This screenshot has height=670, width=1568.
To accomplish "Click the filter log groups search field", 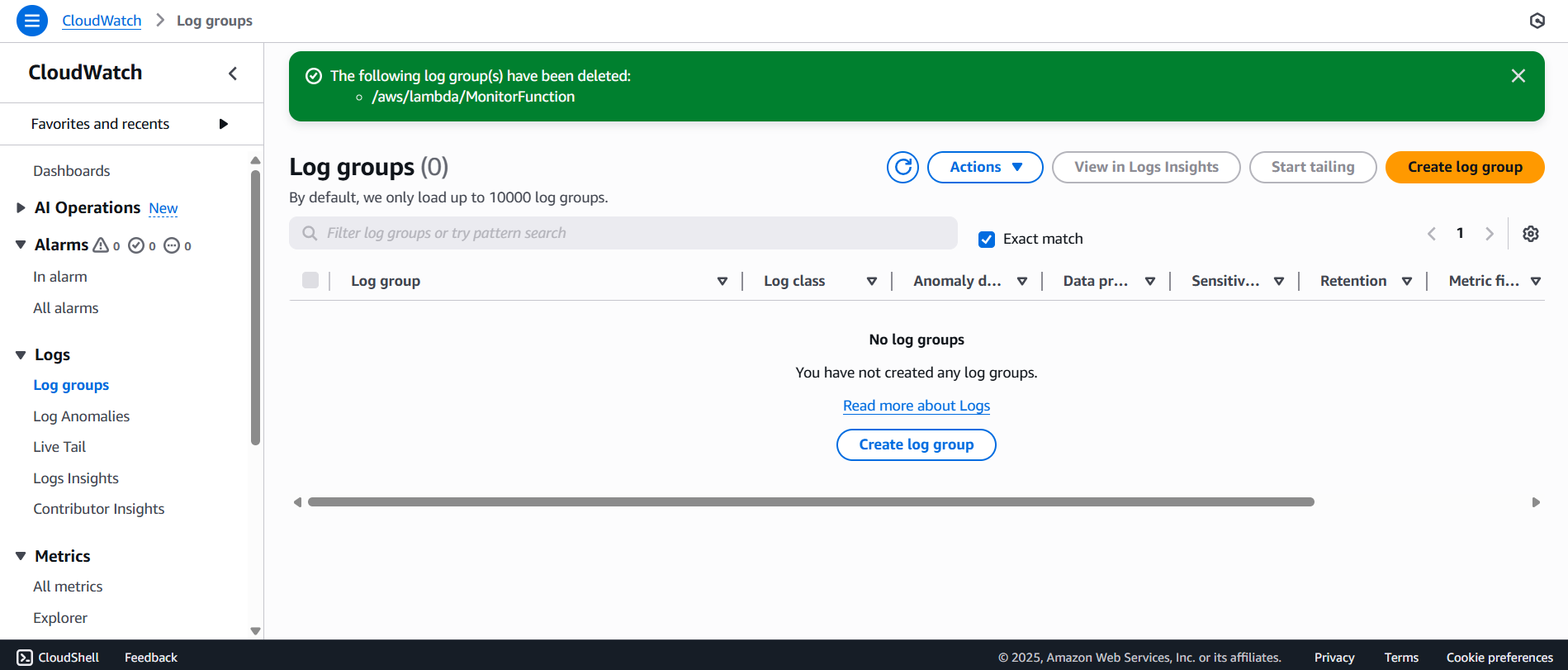I will point(623,233).
